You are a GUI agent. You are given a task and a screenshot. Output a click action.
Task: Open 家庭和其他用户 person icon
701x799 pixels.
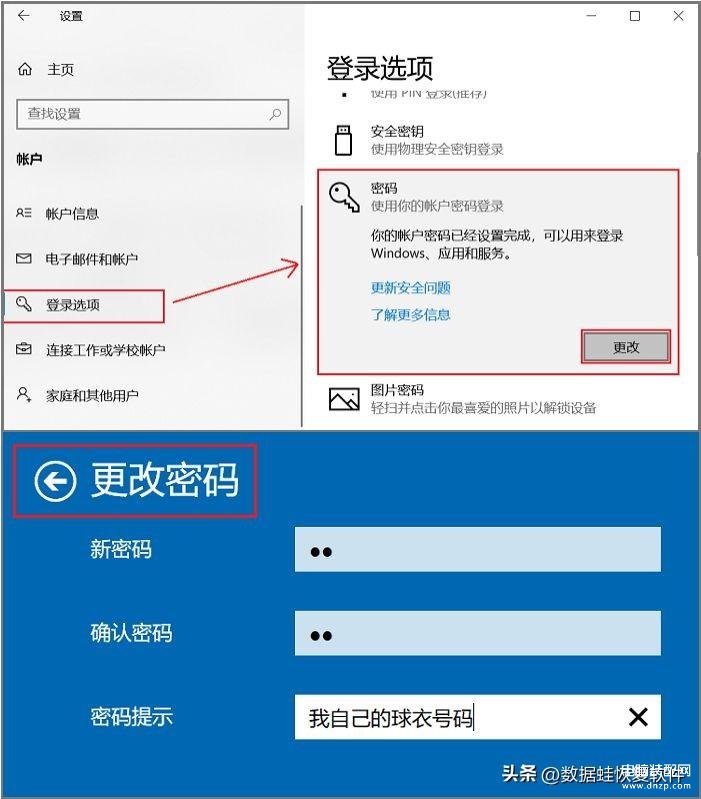[x=23, y=394]
